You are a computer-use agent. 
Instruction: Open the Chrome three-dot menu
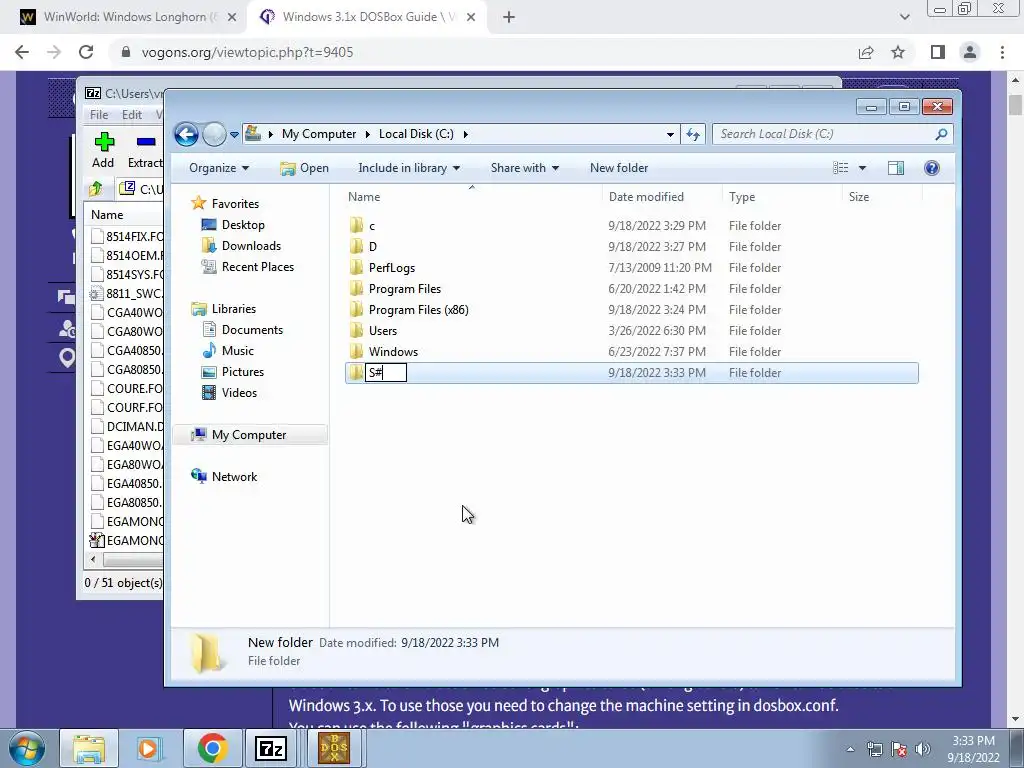tap(1002, 52)
